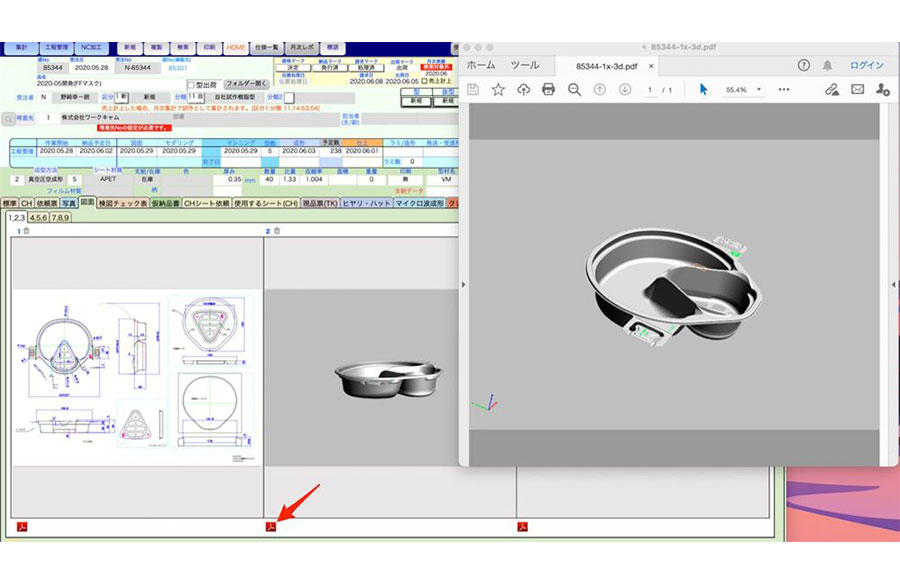Screen dimensions: 900x585
Task: Click the cloud upload icon
Action: (x=523, y=89)
